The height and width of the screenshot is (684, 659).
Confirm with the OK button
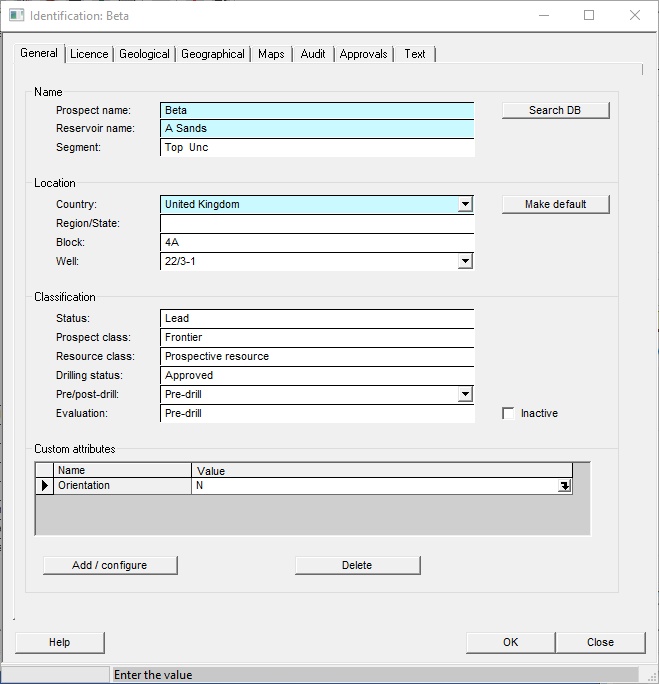pos(510,642)
